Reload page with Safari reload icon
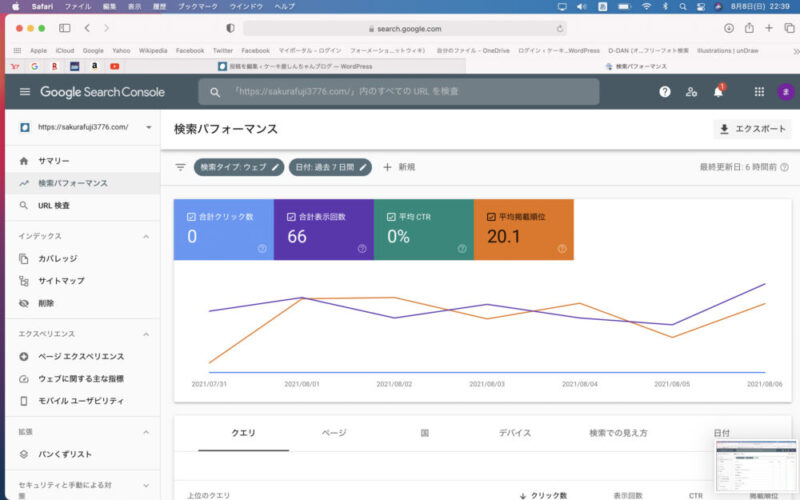Screen dimensions: 800x500 (x=560, y=29)
